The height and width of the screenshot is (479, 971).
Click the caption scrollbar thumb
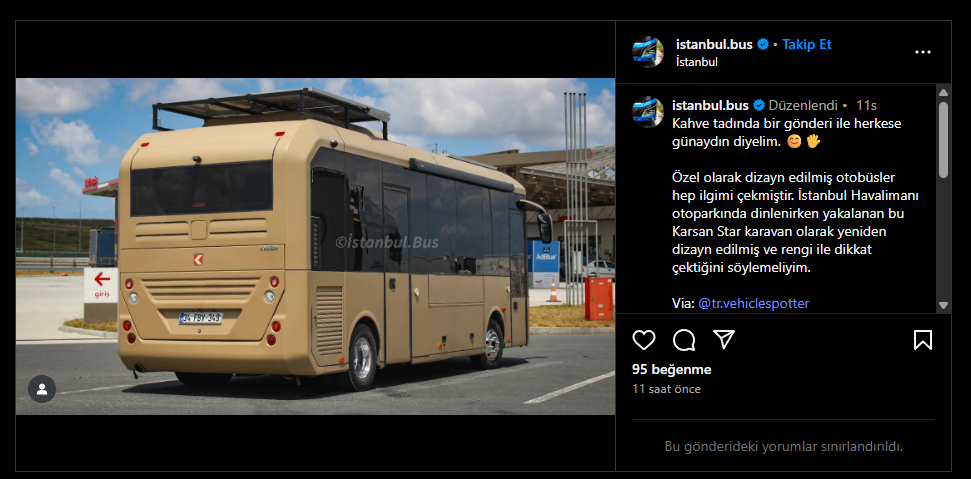tap(943, 140)
